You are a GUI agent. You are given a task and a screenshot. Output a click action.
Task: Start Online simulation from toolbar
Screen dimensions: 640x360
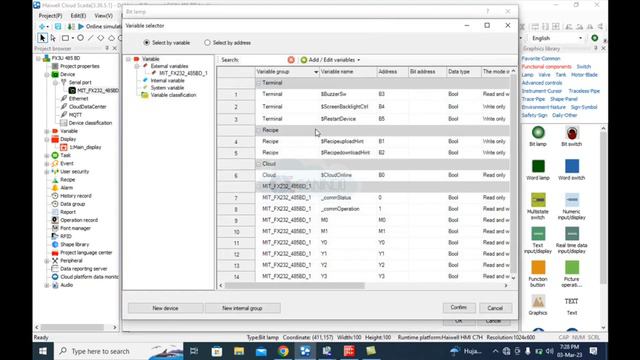click(100, 27)
